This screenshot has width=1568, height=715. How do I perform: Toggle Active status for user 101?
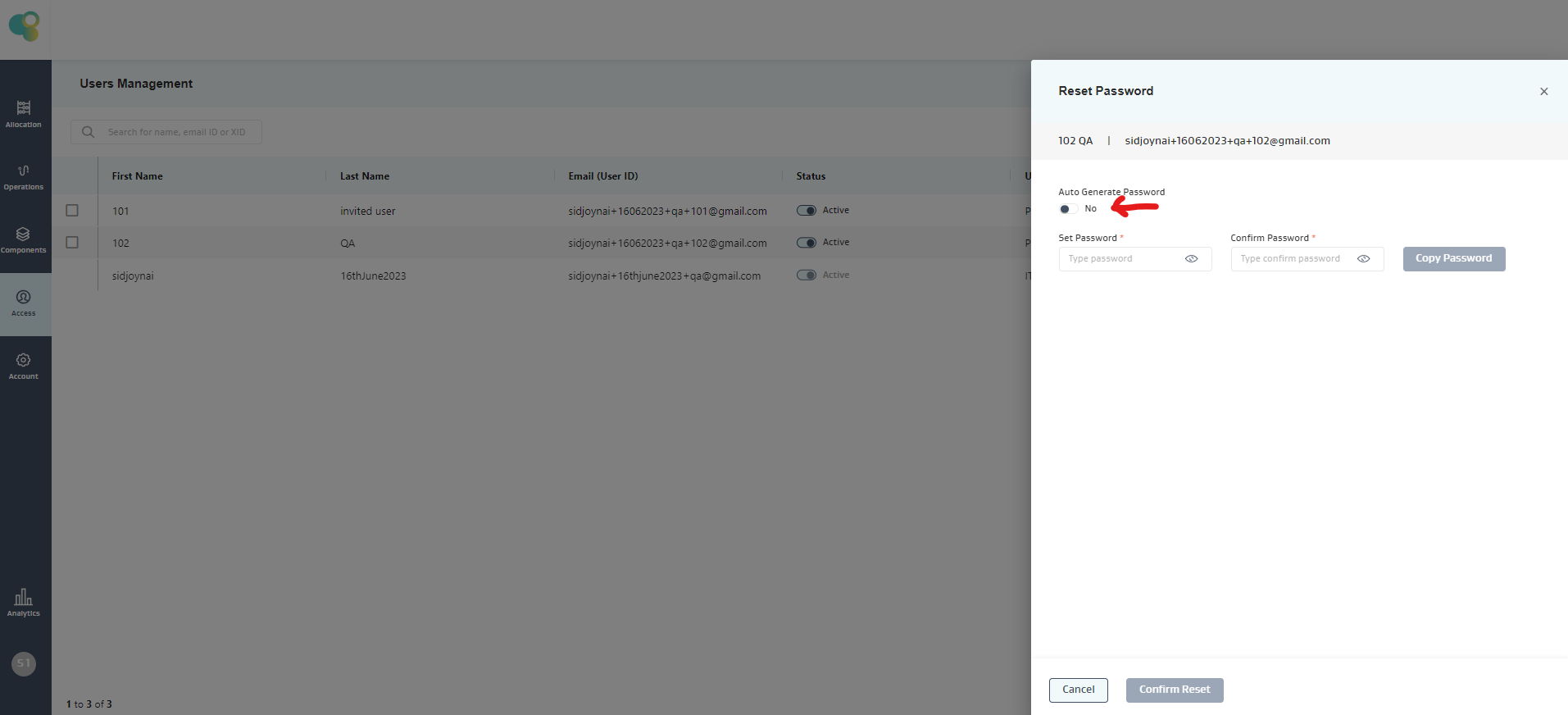pyautogui.click(x=807, y=211)
